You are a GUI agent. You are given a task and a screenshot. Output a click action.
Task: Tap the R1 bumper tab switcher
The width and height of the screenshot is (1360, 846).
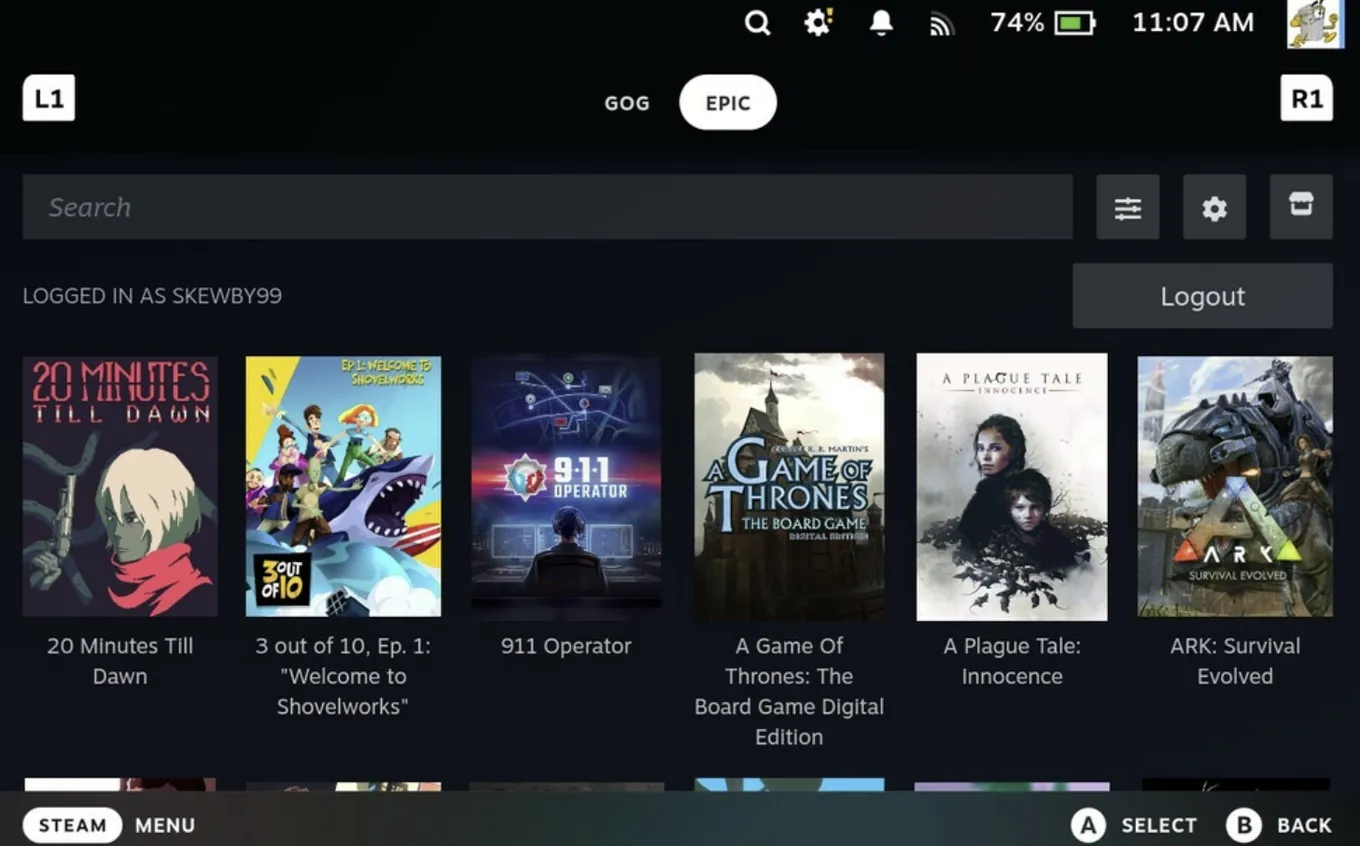click(x=1307, y=98)
